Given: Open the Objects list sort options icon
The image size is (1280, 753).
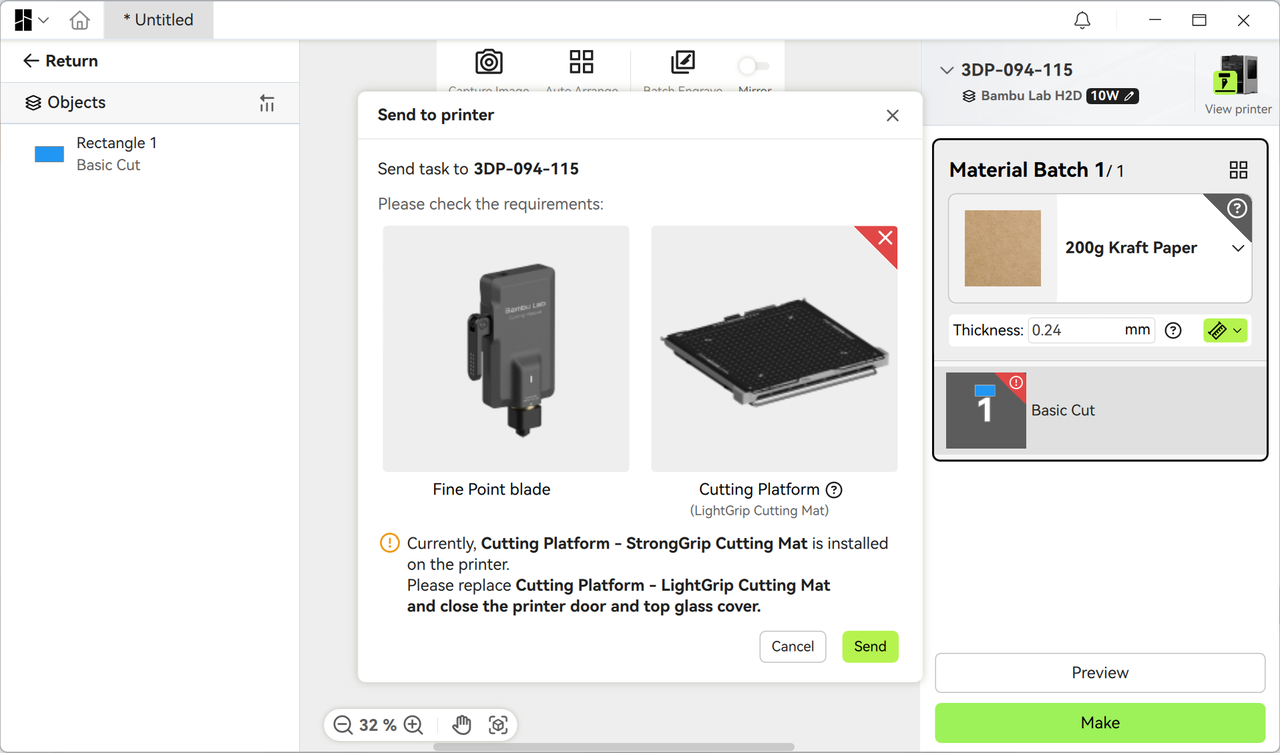Looking at the screenshot, I should click(267, 103).
